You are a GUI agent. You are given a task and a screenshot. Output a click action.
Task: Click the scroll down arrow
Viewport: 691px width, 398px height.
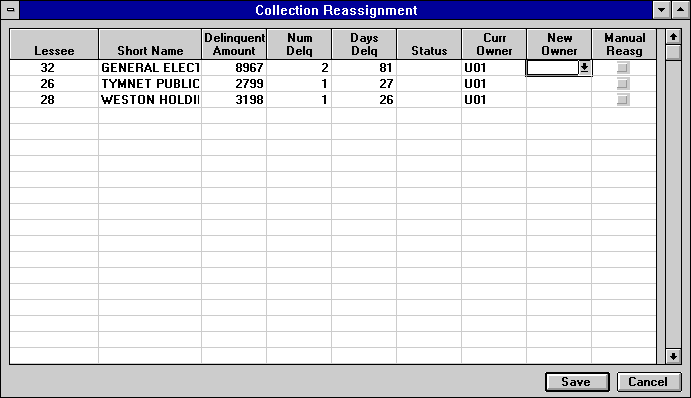click(673, 356)
